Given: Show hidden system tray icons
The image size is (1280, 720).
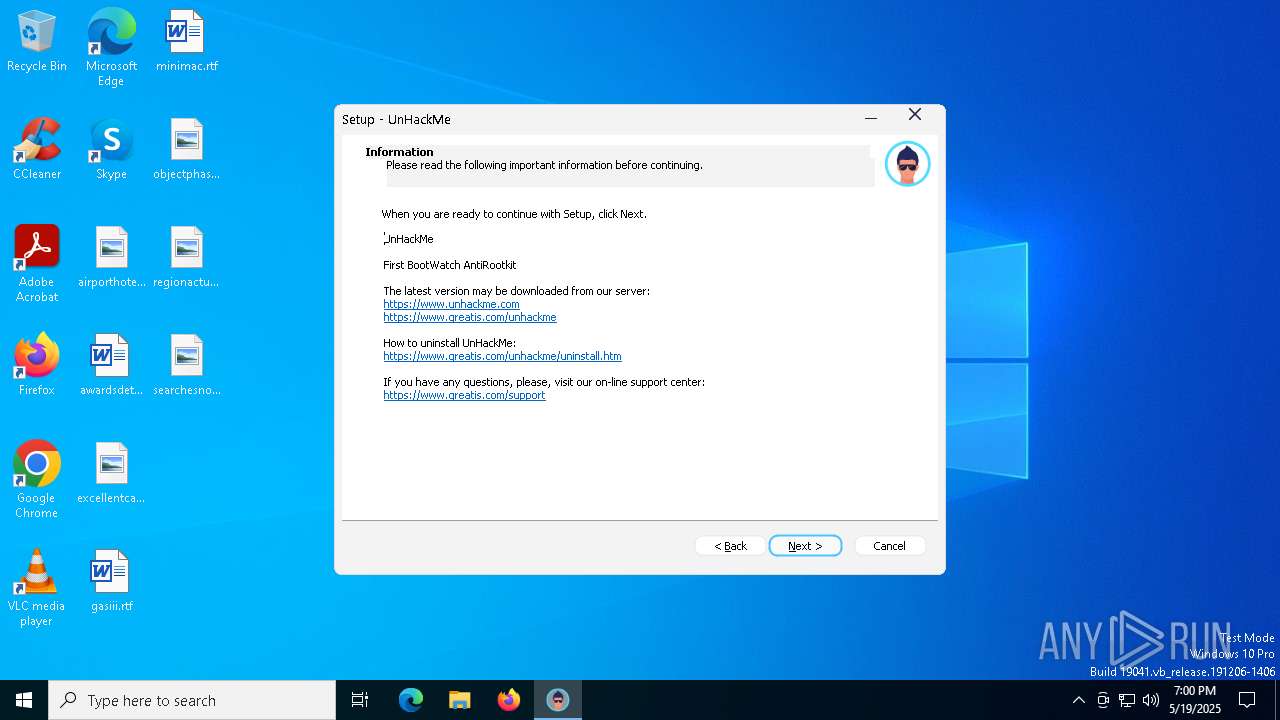Looking at the screenshot, I should pyautogui.click(x=1078, y=700).
